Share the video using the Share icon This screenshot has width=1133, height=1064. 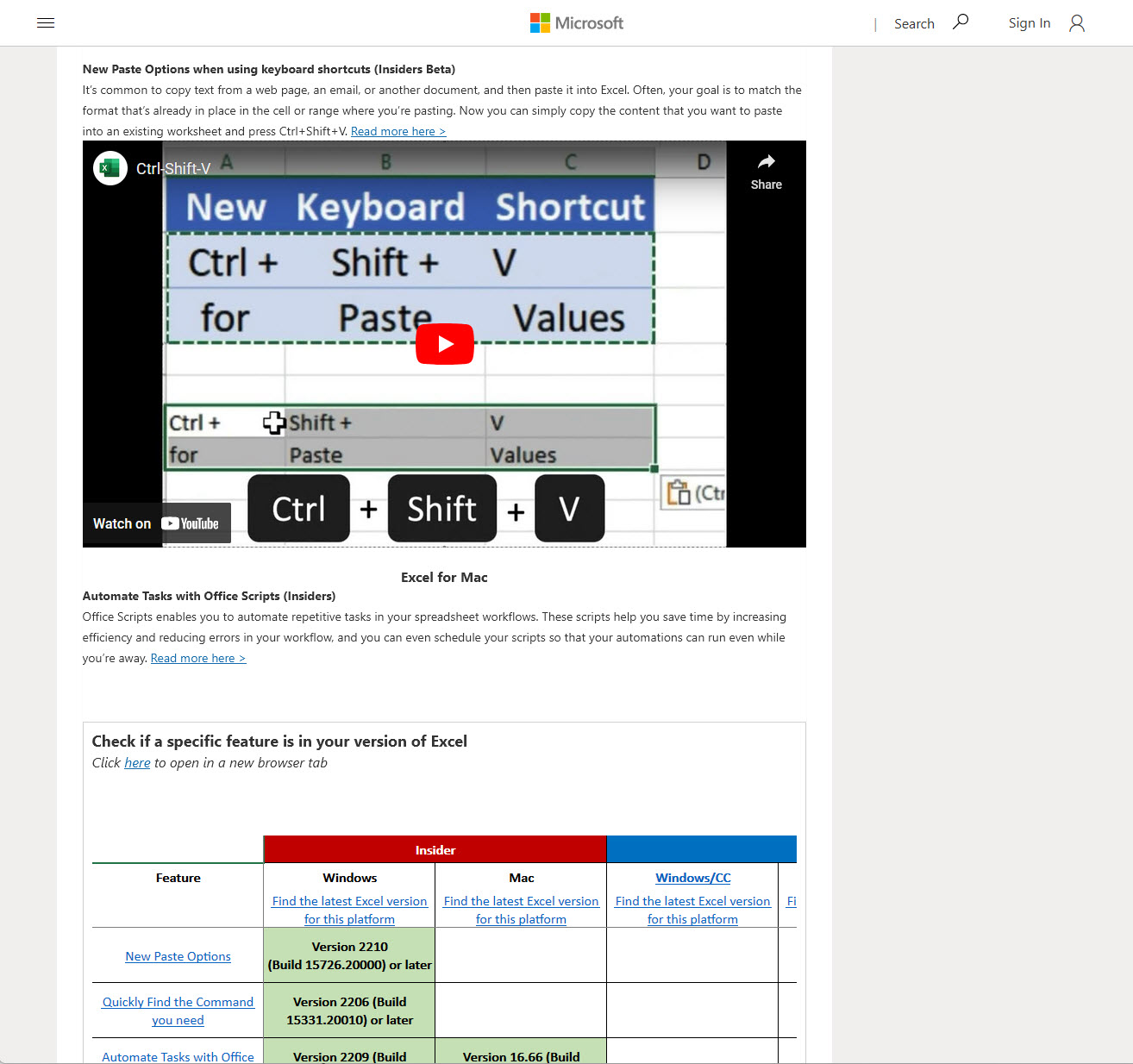click(x=766, y=169)
